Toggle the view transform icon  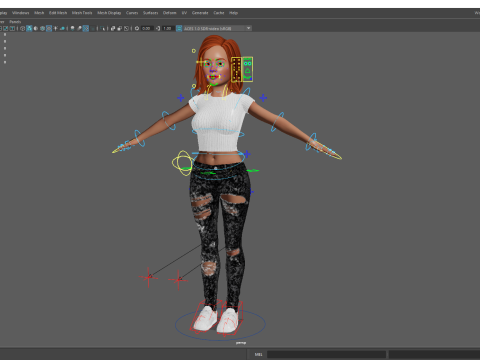pos(179,28)
